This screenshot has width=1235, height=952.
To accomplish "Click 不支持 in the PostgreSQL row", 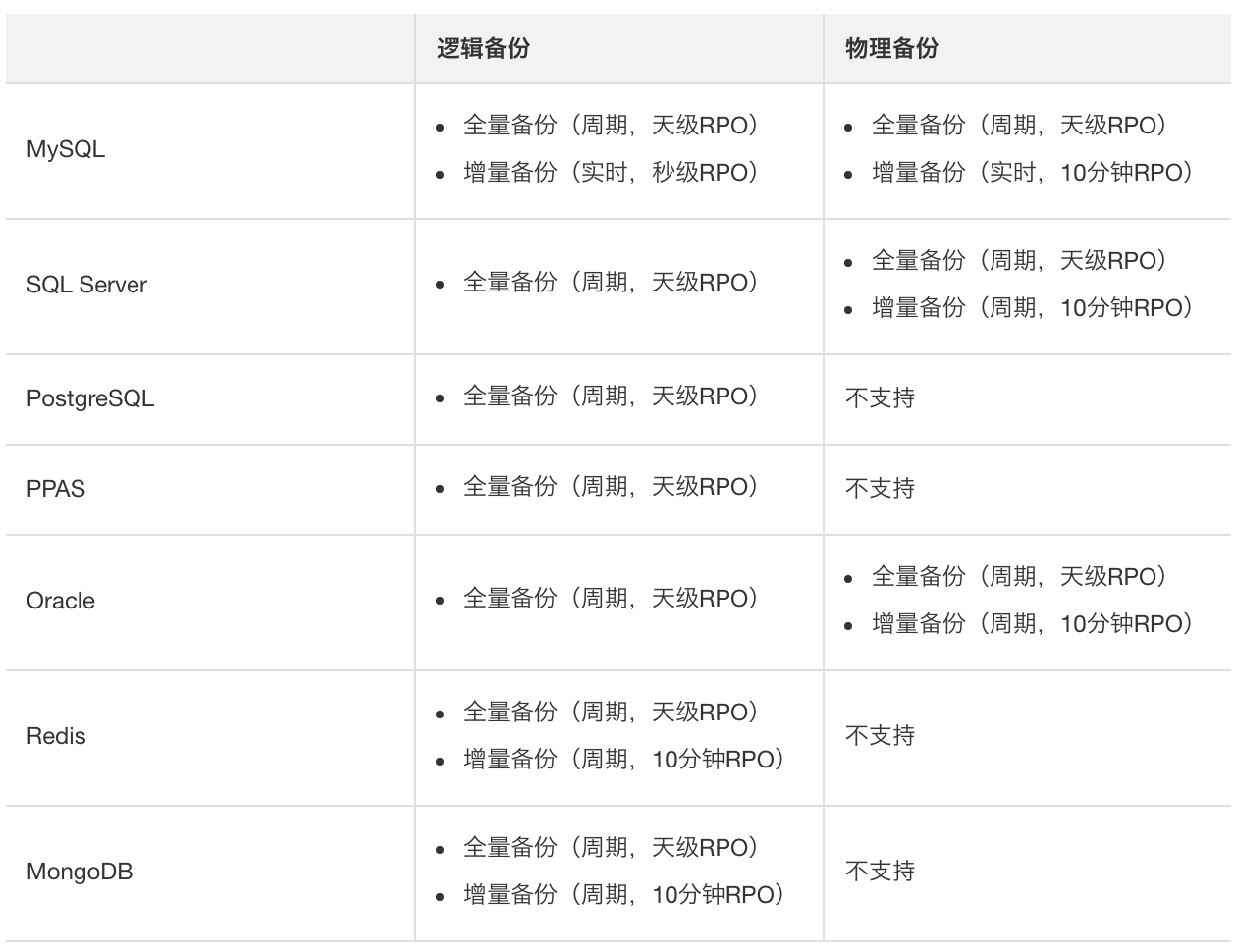I will [880, 397].
